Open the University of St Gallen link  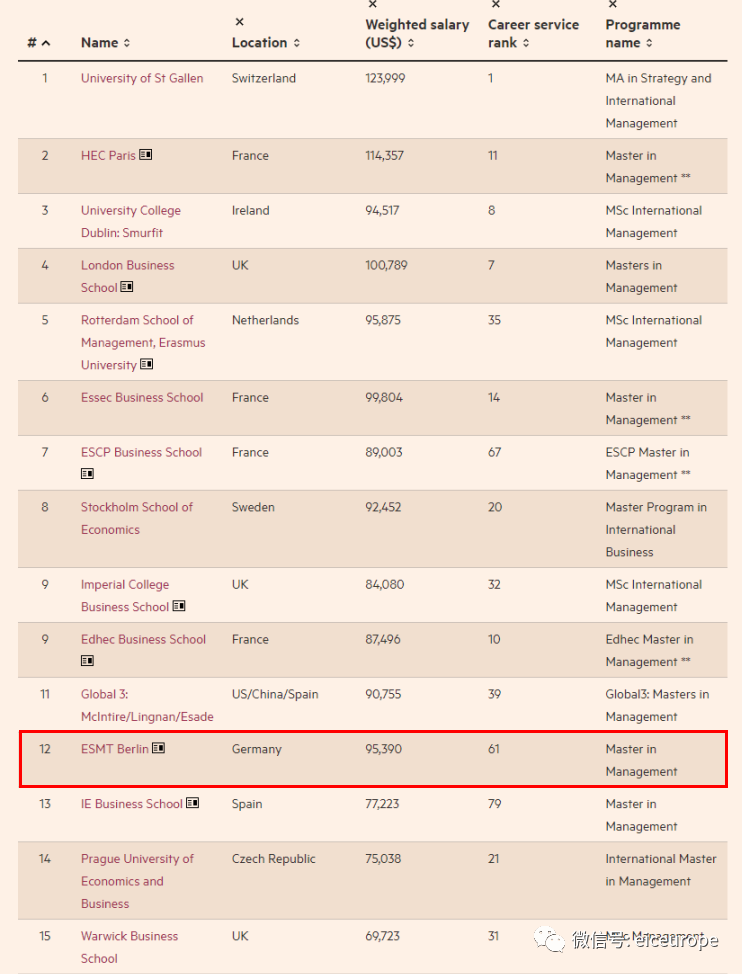[x=142, y=78]
